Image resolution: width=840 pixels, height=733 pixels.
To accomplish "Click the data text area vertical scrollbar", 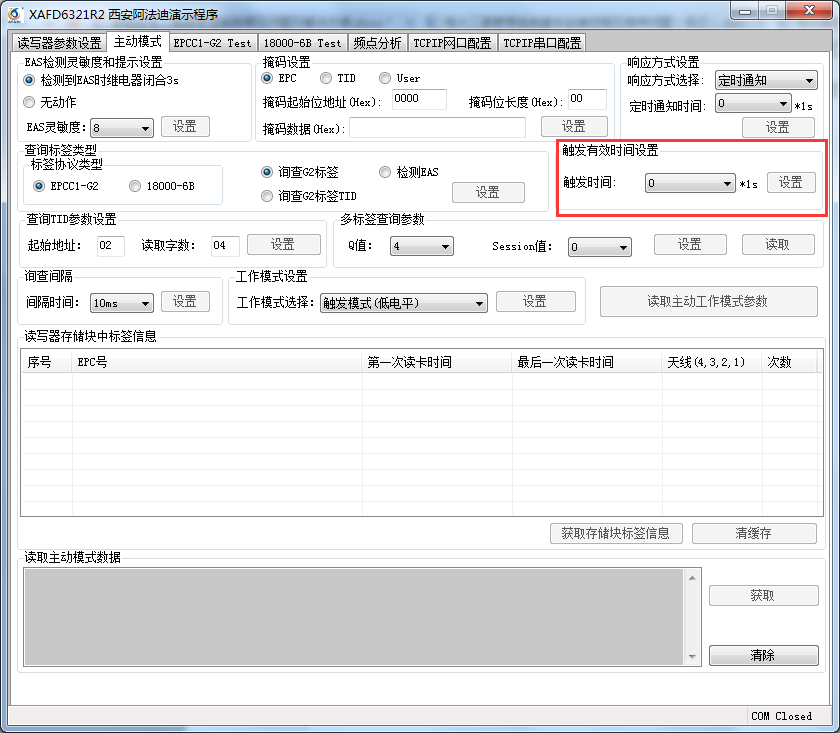I will (x=691, y=616).
